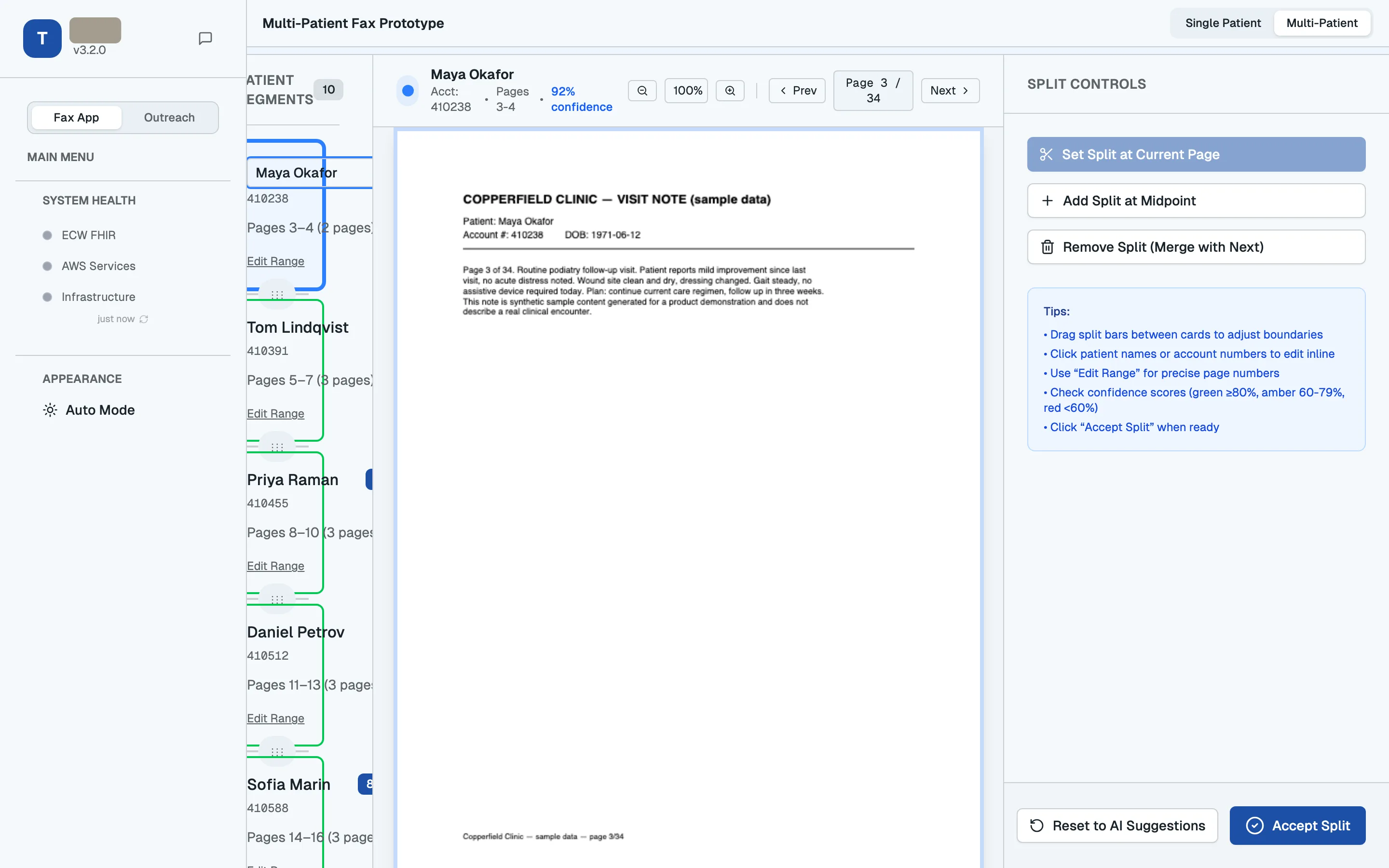
Task: Click Accept Split button
Action: click(x=1297, y=826)
